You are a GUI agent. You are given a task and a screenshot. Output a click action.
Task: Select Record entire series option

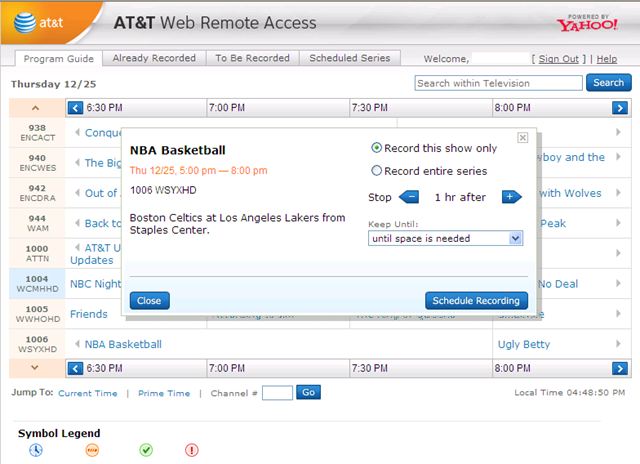pyautogui.click(x=376, y=171)
